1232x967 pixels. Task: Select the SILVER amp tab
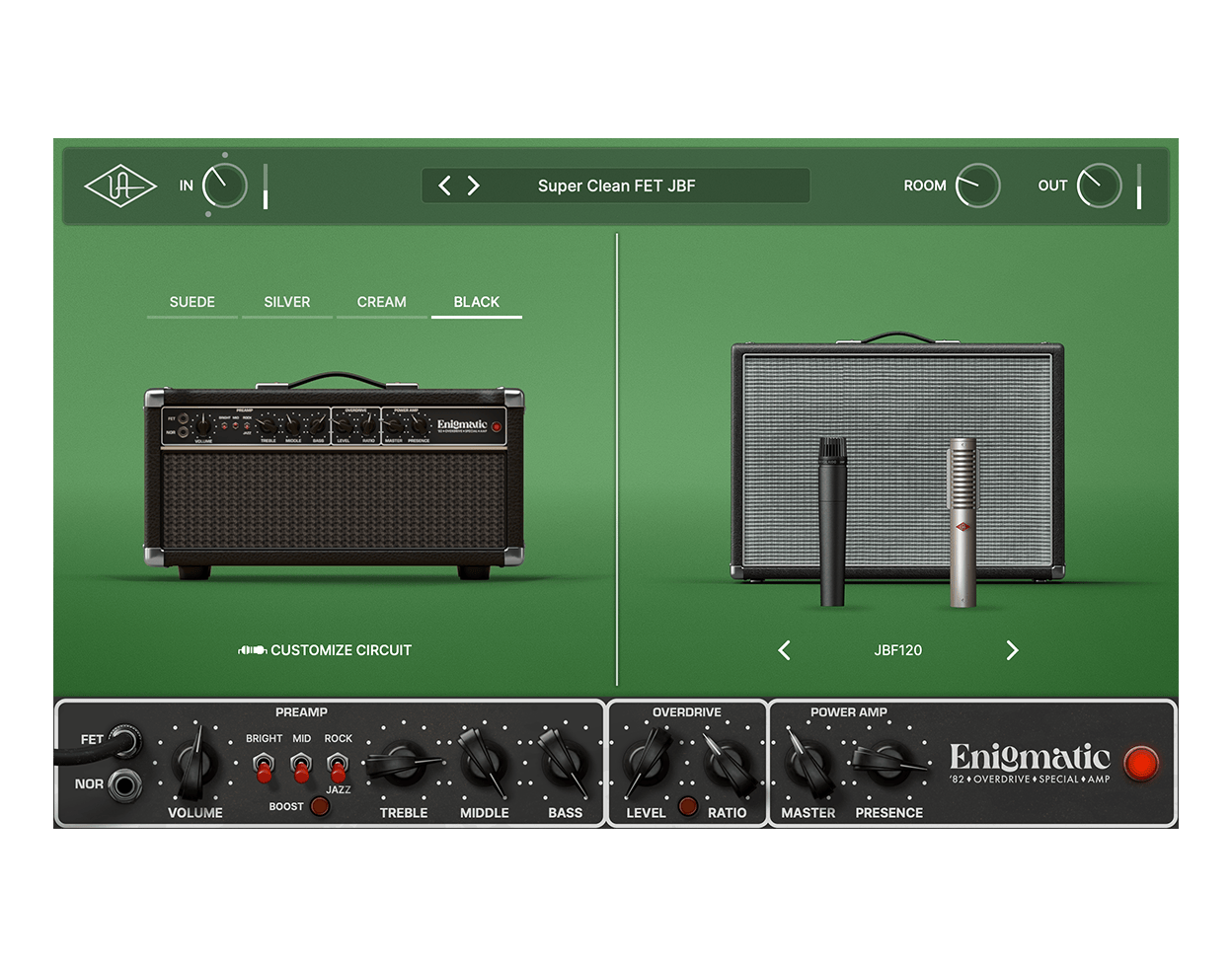tap(287, 302)
